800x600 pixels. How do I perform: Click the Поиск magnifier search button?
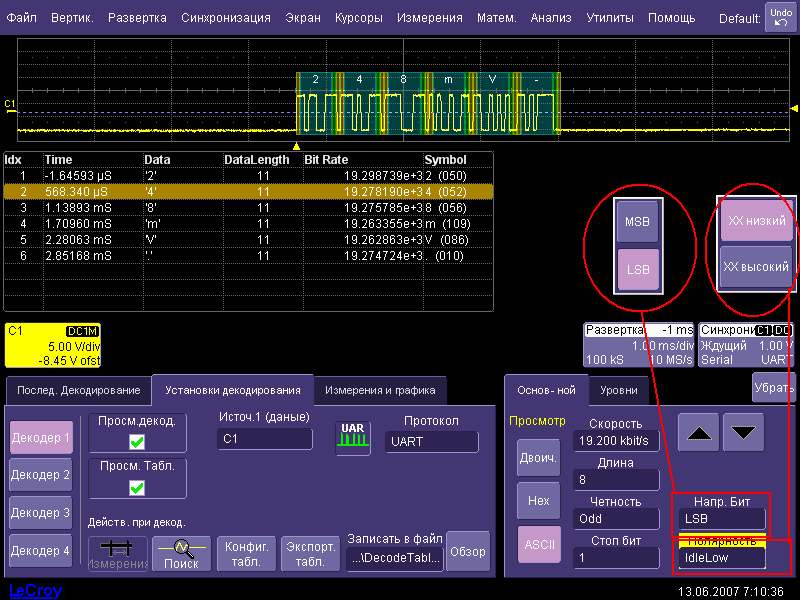pyautogui.click(x=181, y=552)
